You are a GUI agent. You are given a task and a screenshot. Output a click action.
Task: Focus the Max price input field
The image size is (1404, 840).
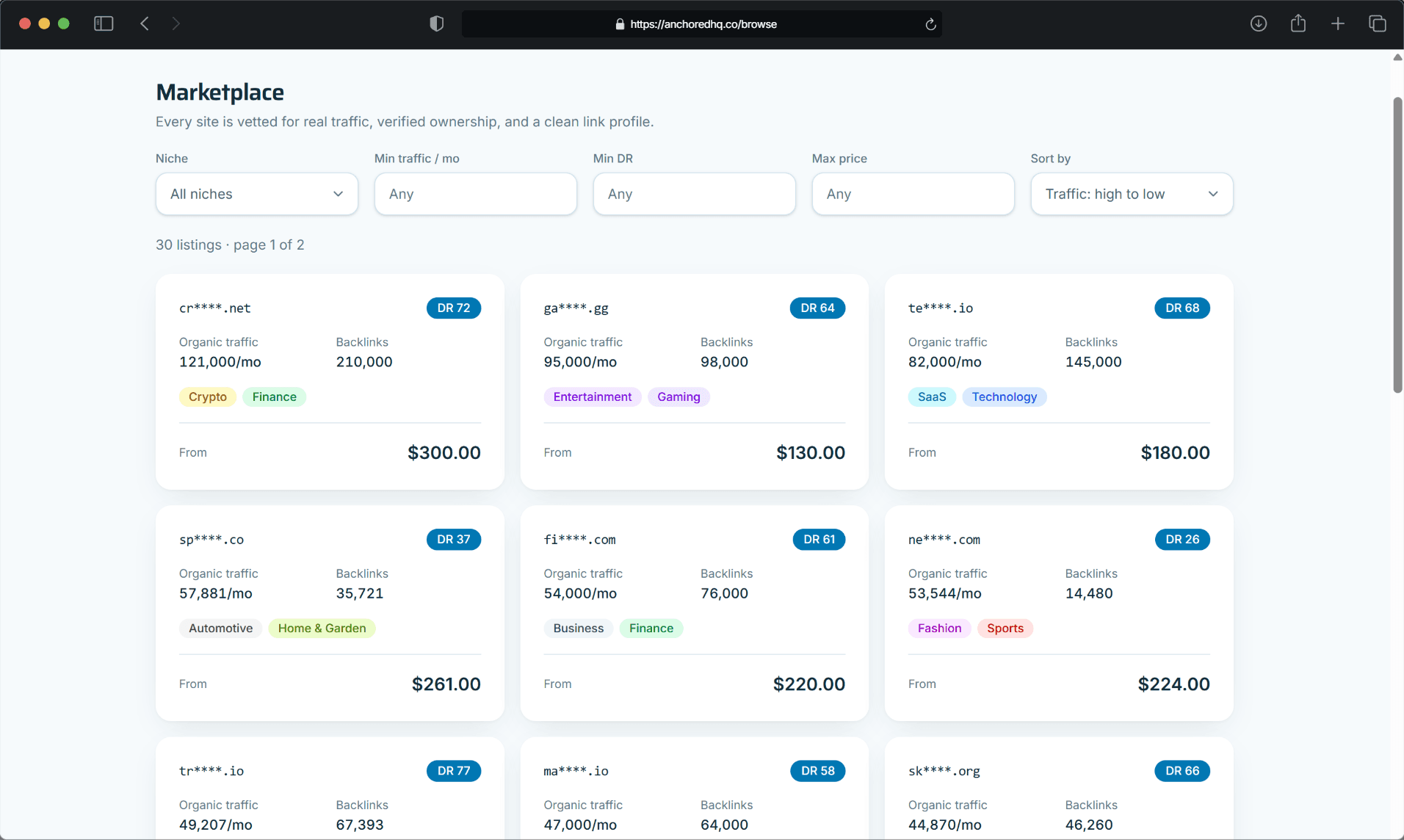pos(913,194)
